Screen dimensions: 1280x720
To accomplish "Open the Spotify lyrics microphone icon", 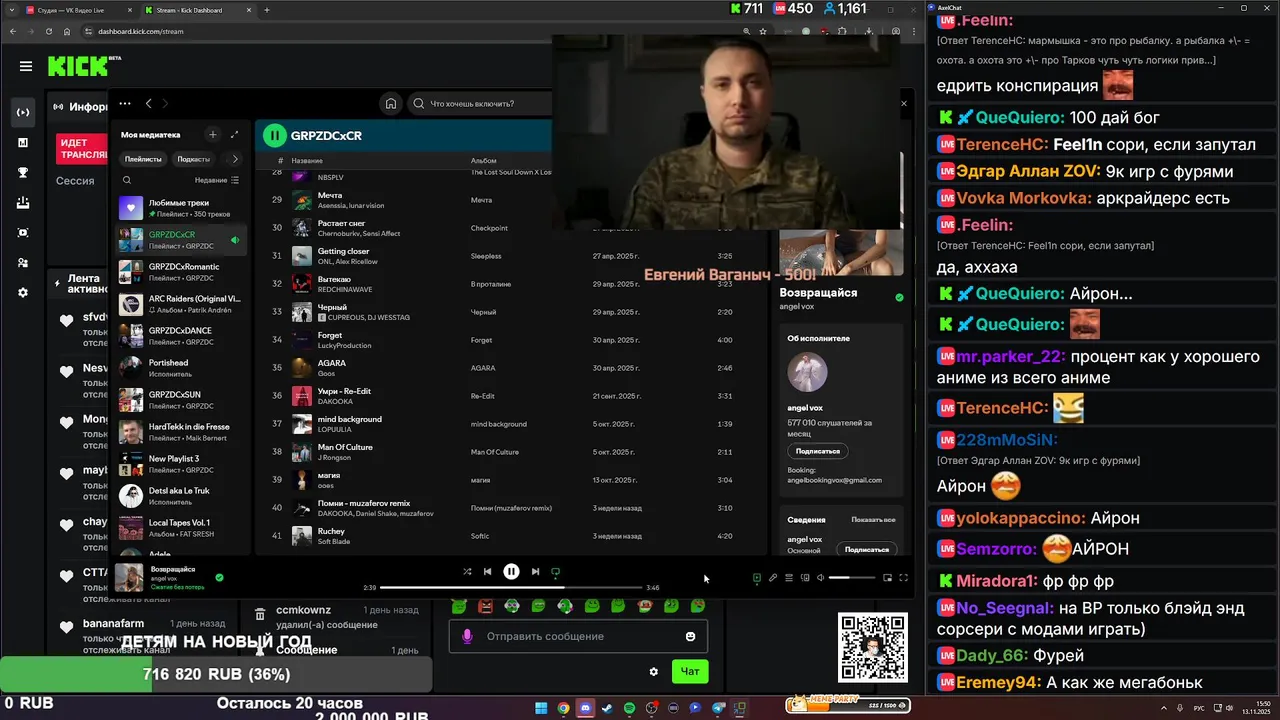I will coord(772,577).
